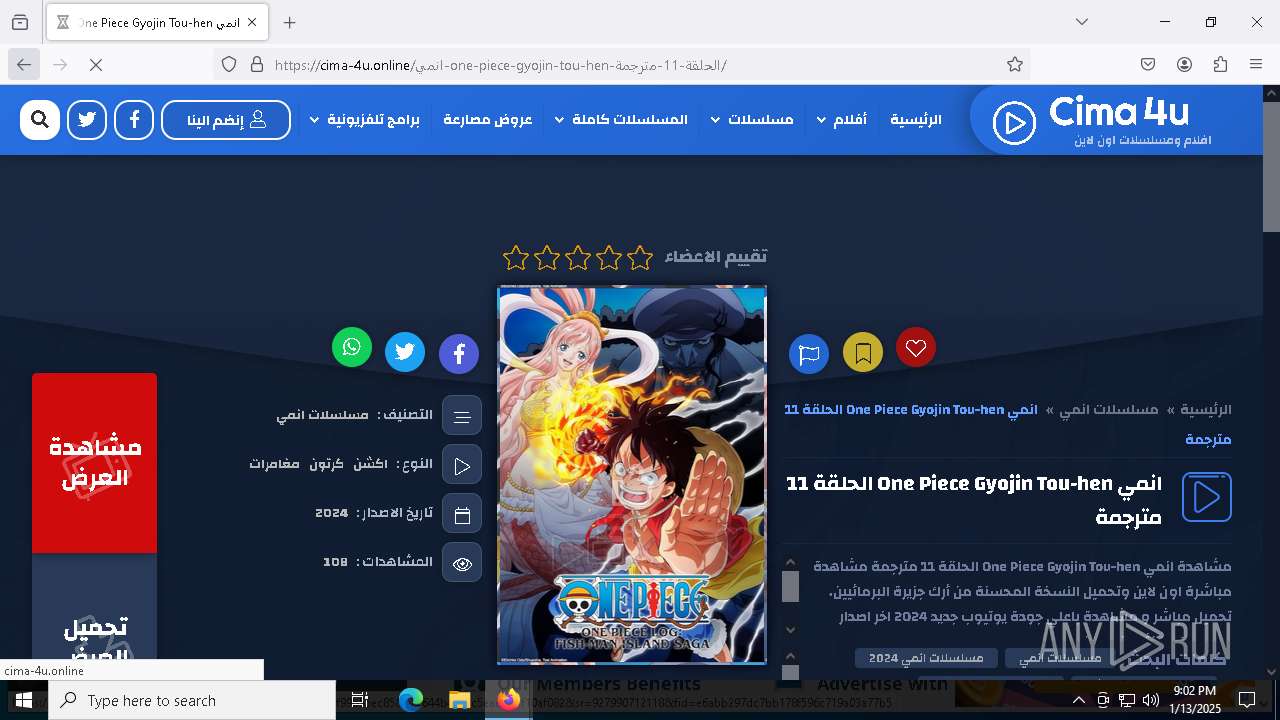Click the كرتون genre link
The height and width of the screenshot is (720, 1280).
(326, 464)
